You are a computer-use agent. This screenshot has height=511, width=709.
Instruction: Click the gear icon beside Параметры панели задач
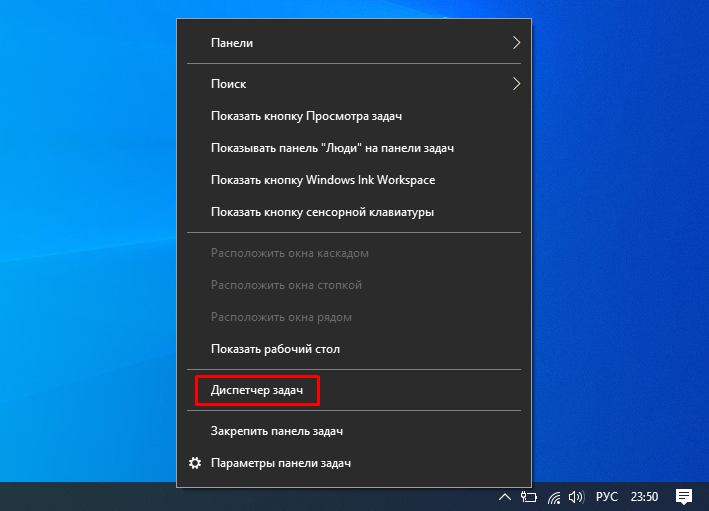tap(195, 463)
